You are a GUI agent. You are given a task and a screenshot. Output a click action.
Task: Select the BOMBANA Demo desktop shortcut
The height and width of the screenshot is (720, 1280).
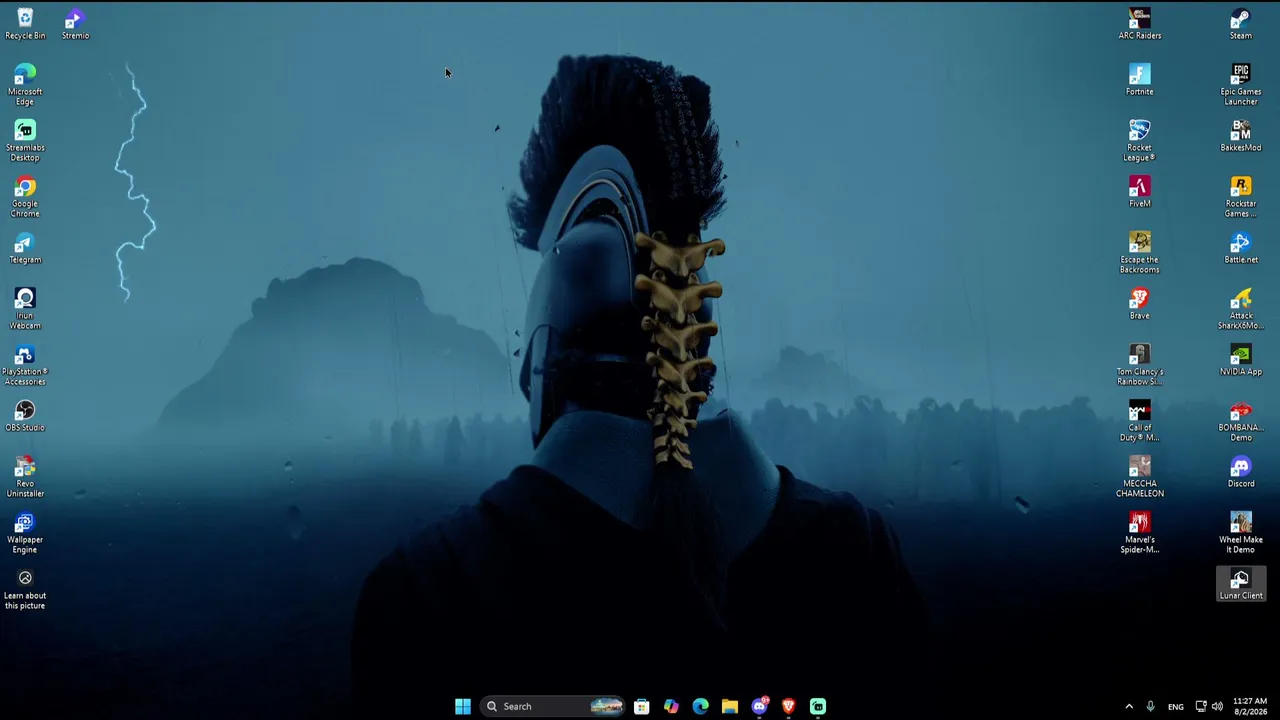pyautogui.click(x=1241, y=421)
